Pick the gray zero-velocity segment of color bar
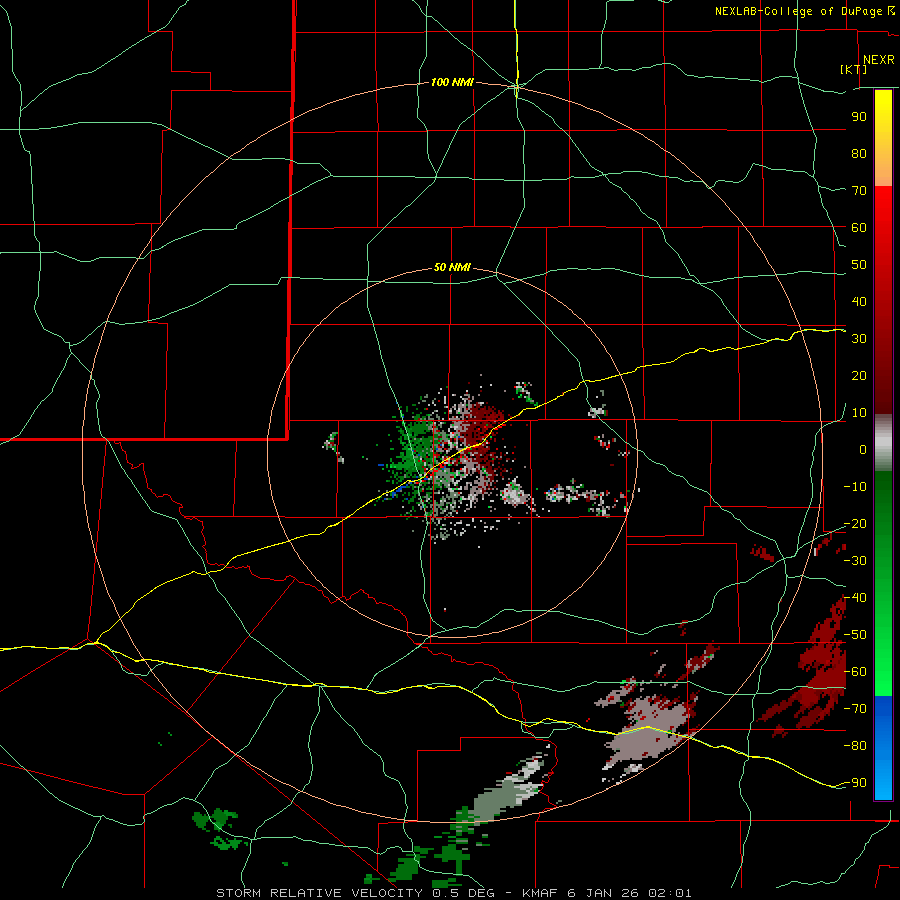900x900 pixels. [x=883, y=443]
